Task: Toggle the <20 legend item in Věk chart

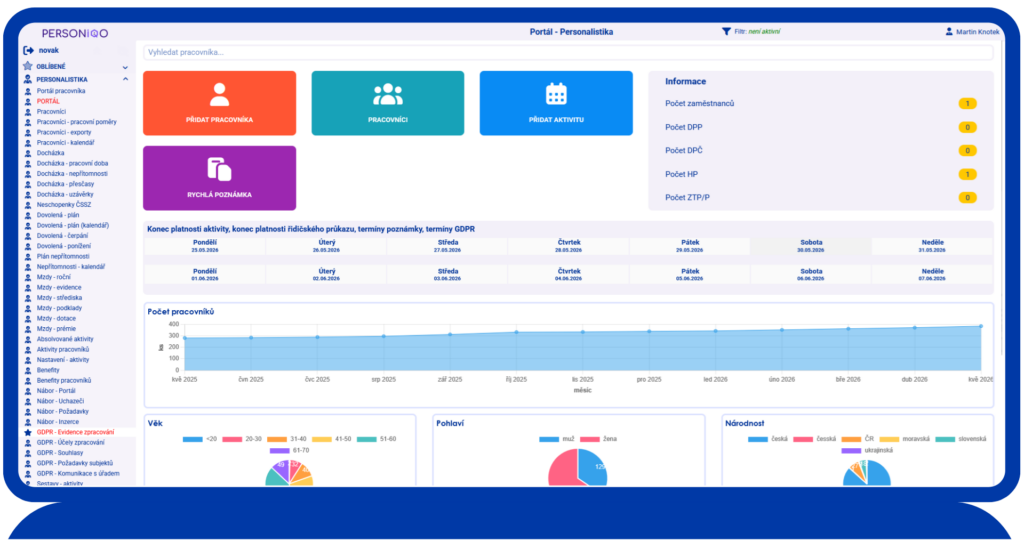Action: (200, 439)
